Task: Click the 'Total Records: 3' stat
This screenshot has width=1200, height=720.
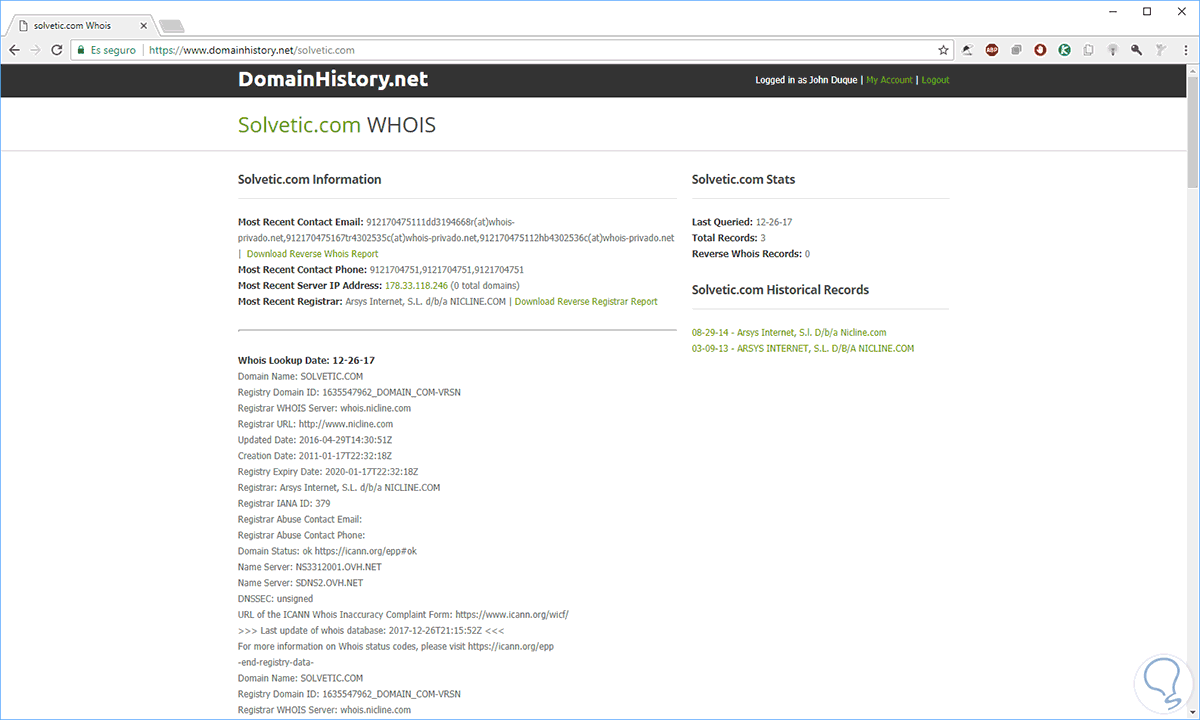Action: pos(729,238)
